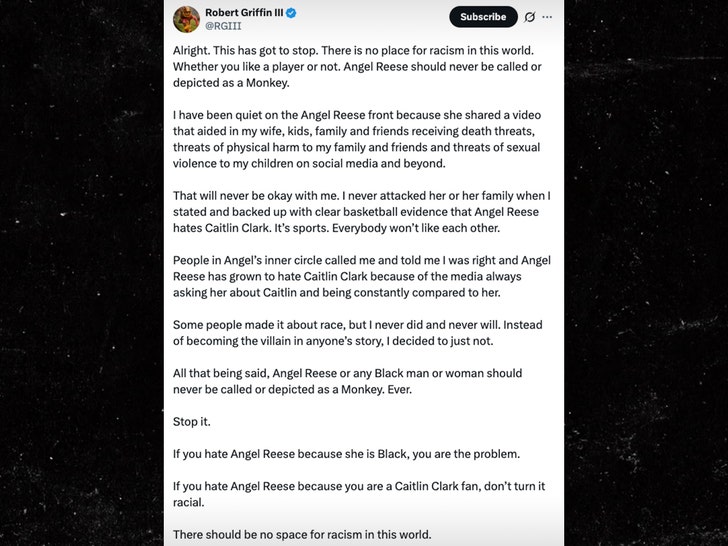Select the paragraph beginning "I have been quiet"
728x546 pixels.
[x=358, y=139]
